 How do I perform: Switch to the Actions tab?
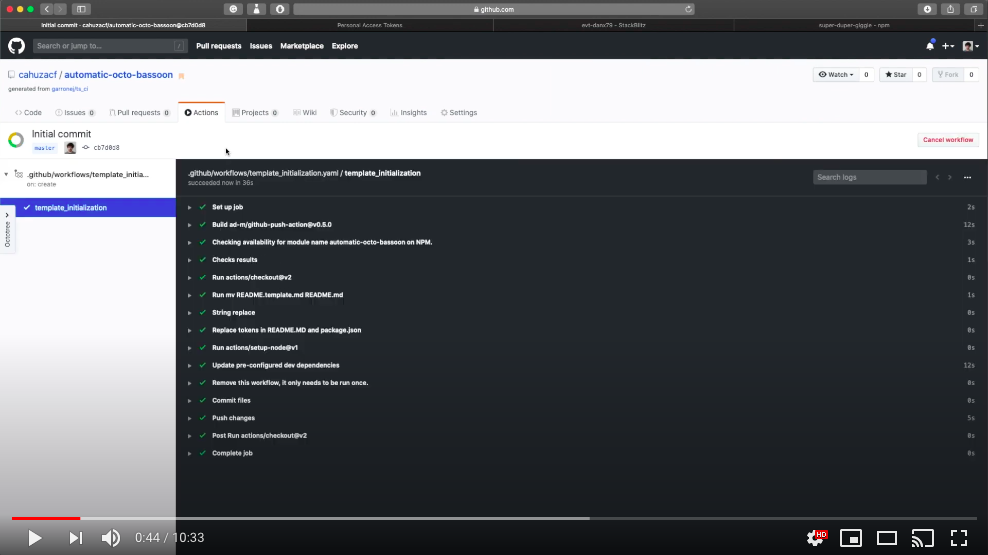(x=202, y=113)
